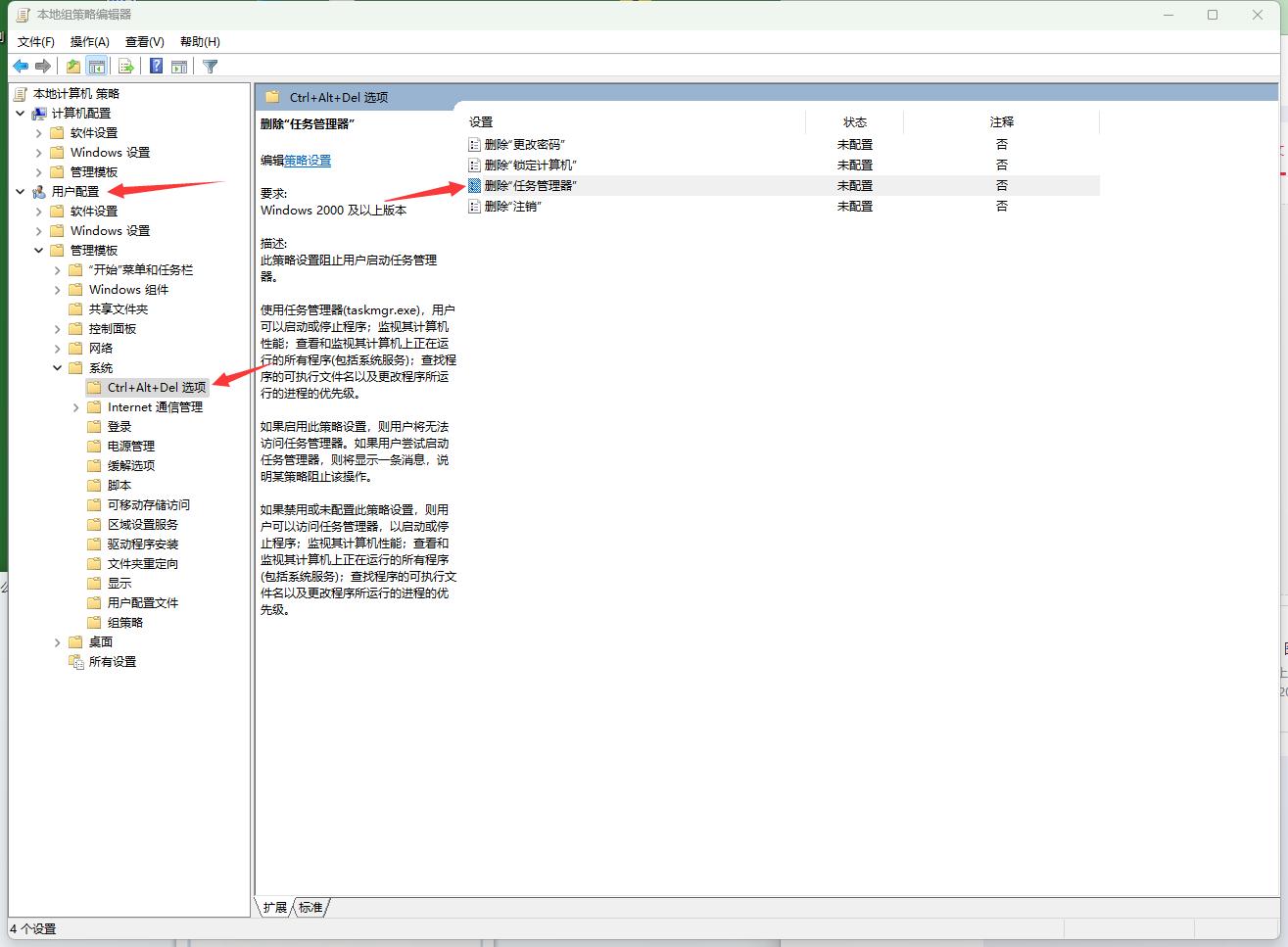Click the Export List toolbar icon
The height and width of the screenshot is (947, 1288).
[x=126, y=67]
